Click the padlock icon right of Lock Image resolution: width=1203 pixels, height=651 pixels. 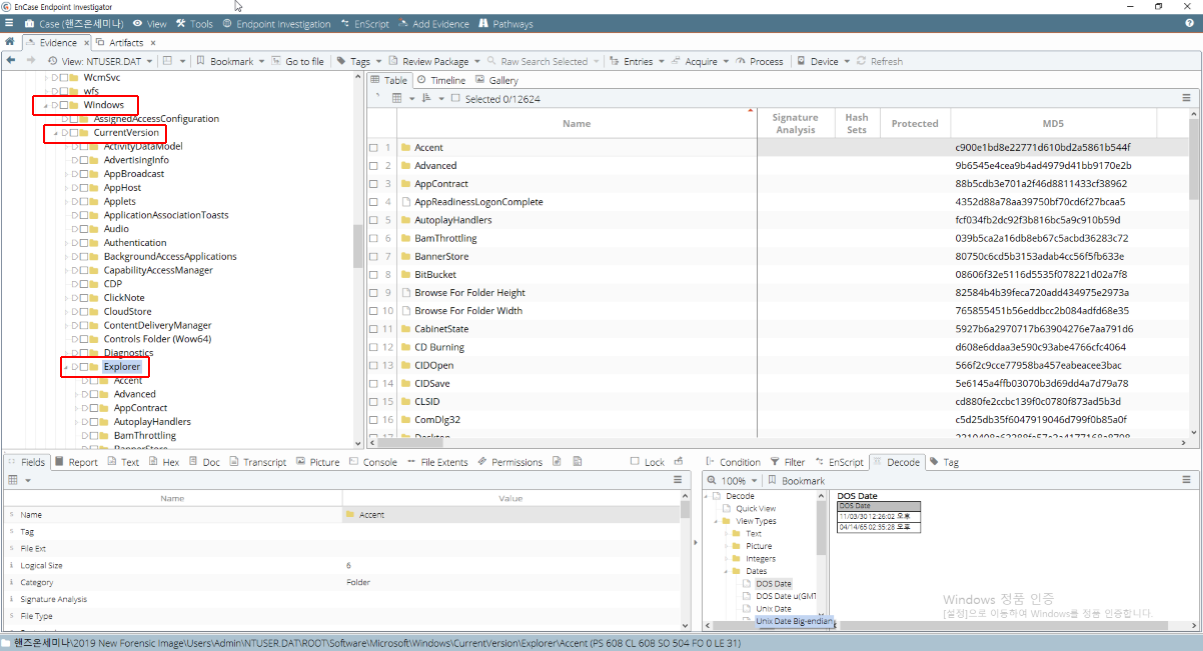point(680,462)
